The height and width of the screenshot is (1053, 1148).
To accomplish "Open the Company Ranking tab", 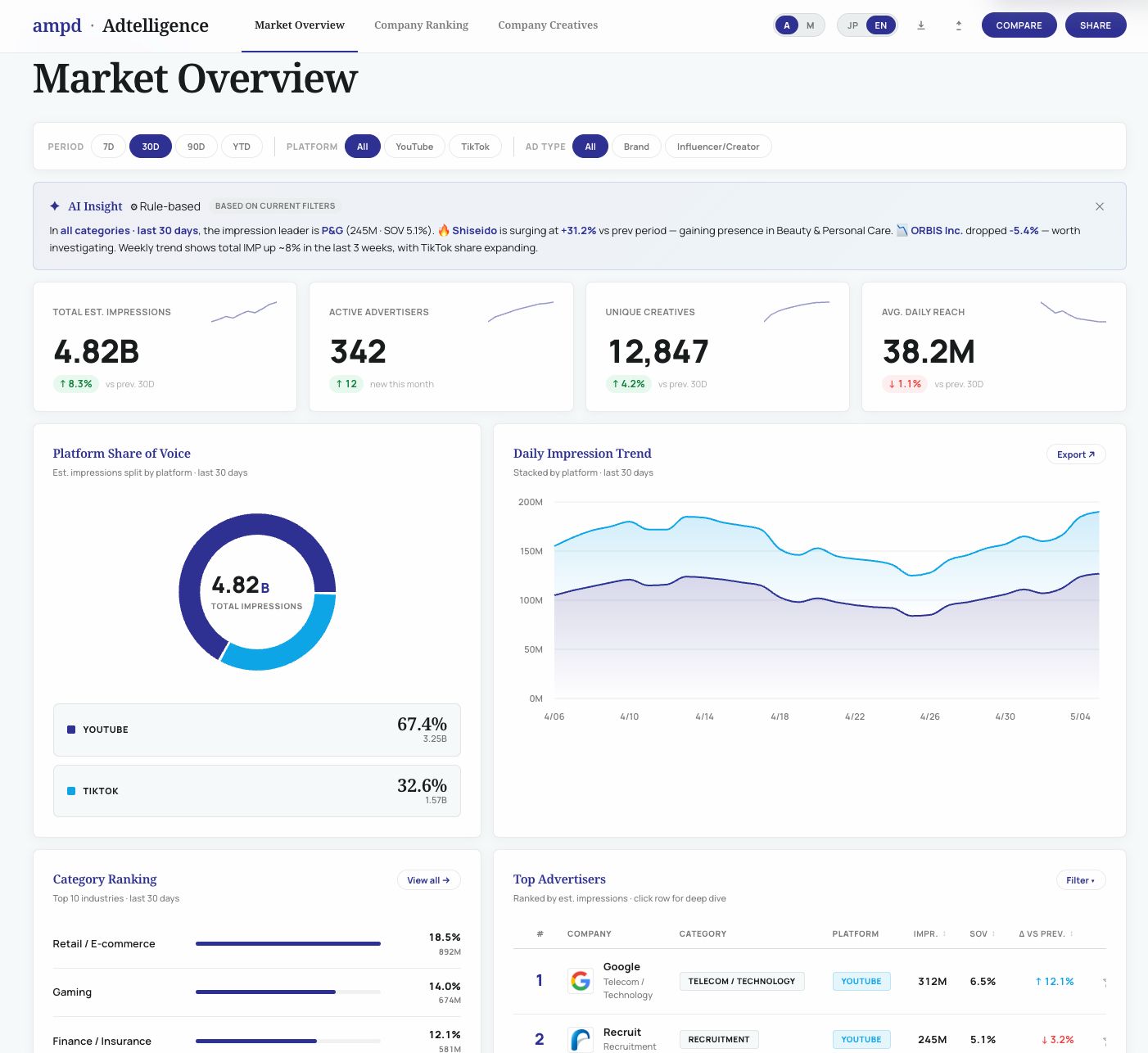I will click(x=422, y=25).
